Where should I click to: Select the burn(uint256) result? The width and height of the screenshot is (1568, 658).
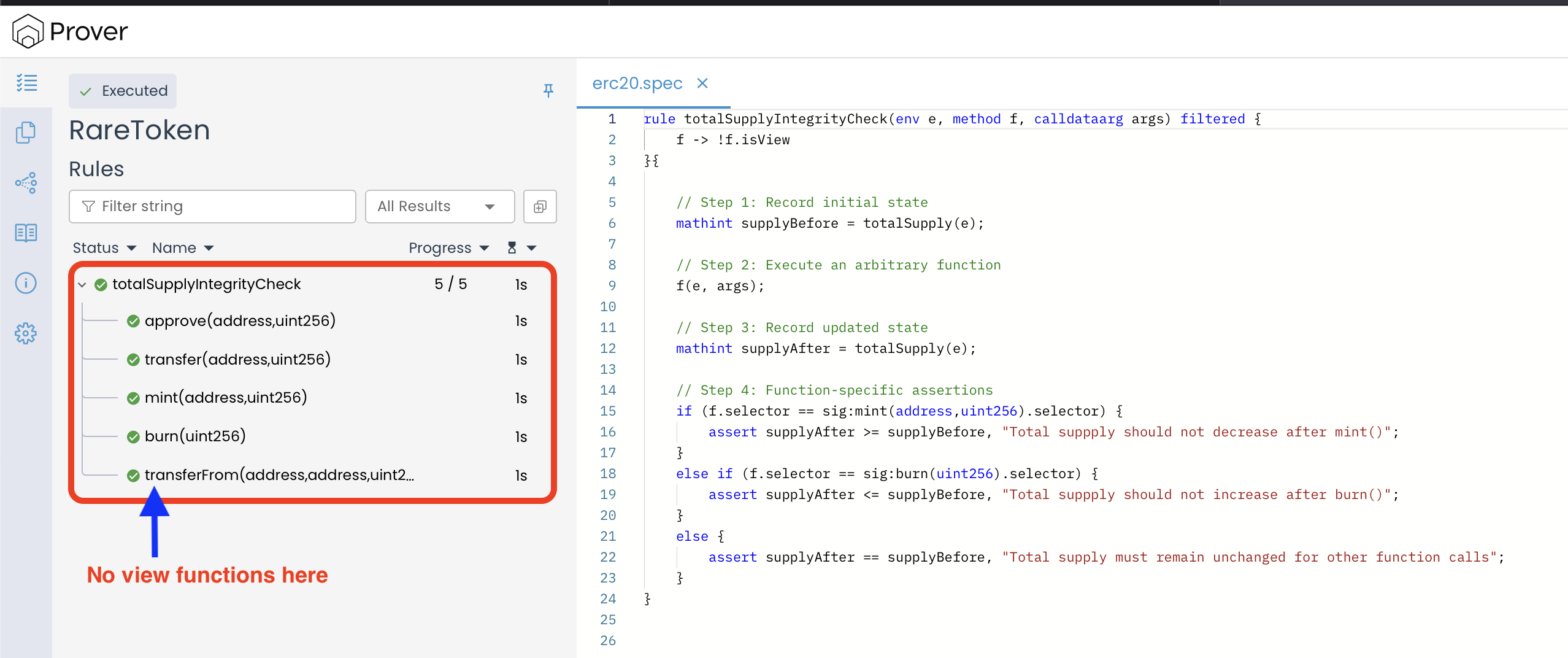tap(195, 436)
